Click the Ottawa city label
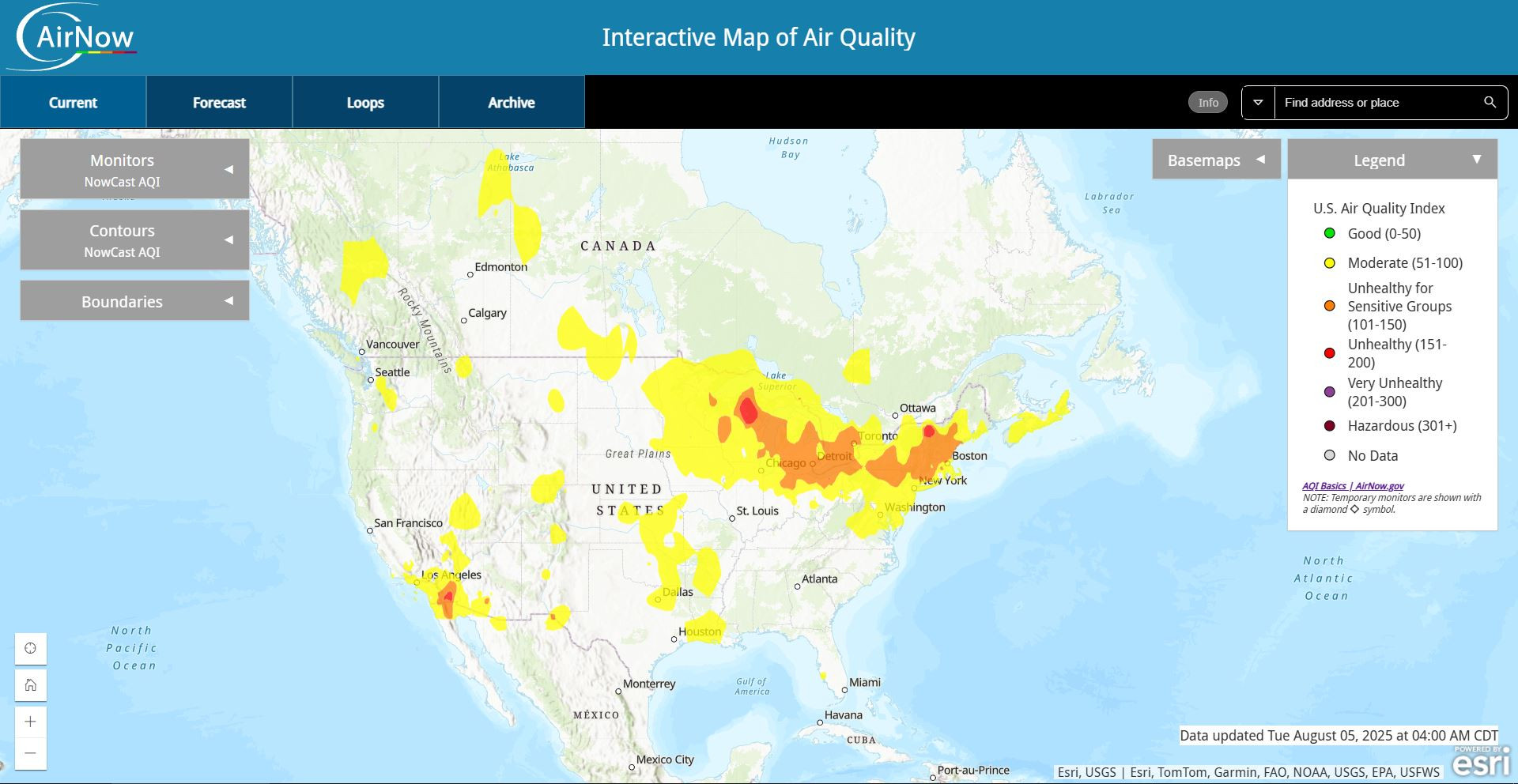Image resolution: width=1518 pixels, height=784 pixels. coord(917,409)
